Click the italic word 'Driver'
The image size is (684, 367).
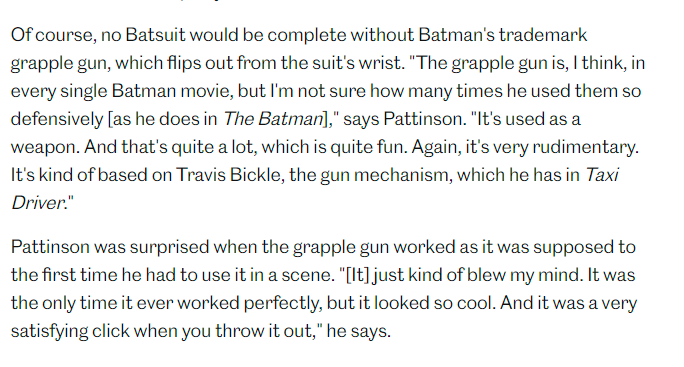tap(38, 202)
